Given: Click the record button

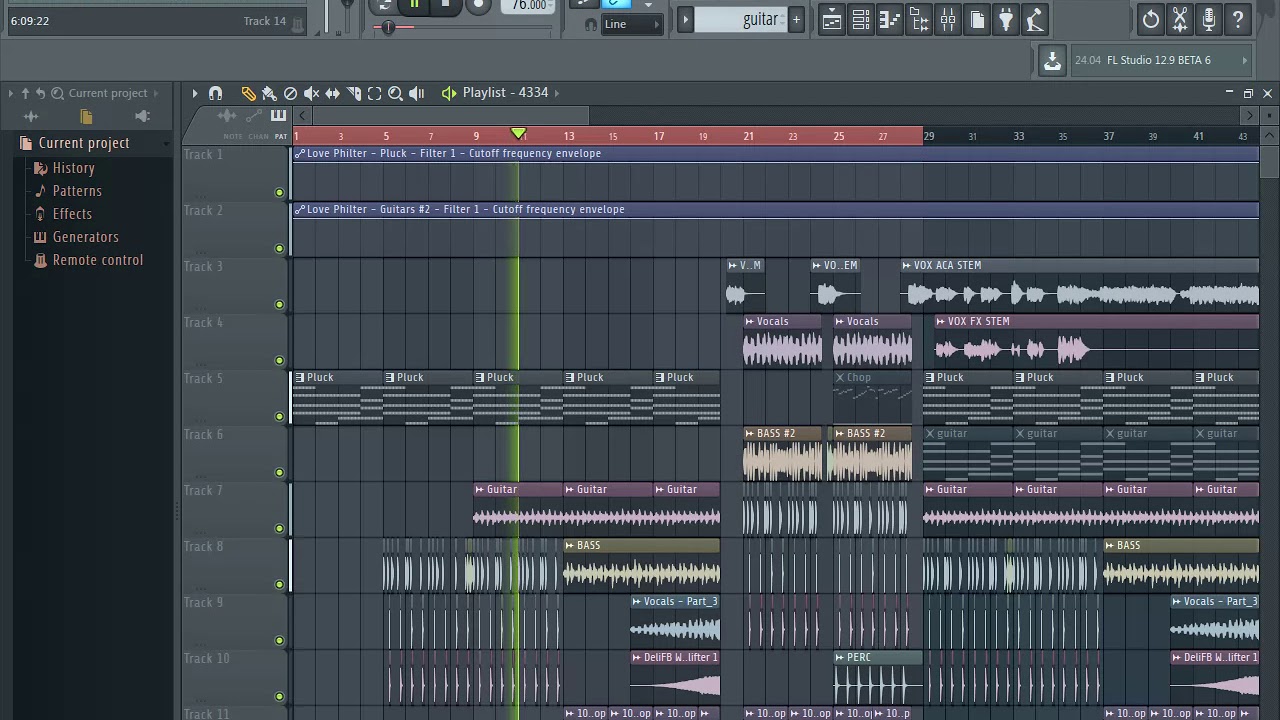Looking at the screenshot, I should click(x=478, y=5).
